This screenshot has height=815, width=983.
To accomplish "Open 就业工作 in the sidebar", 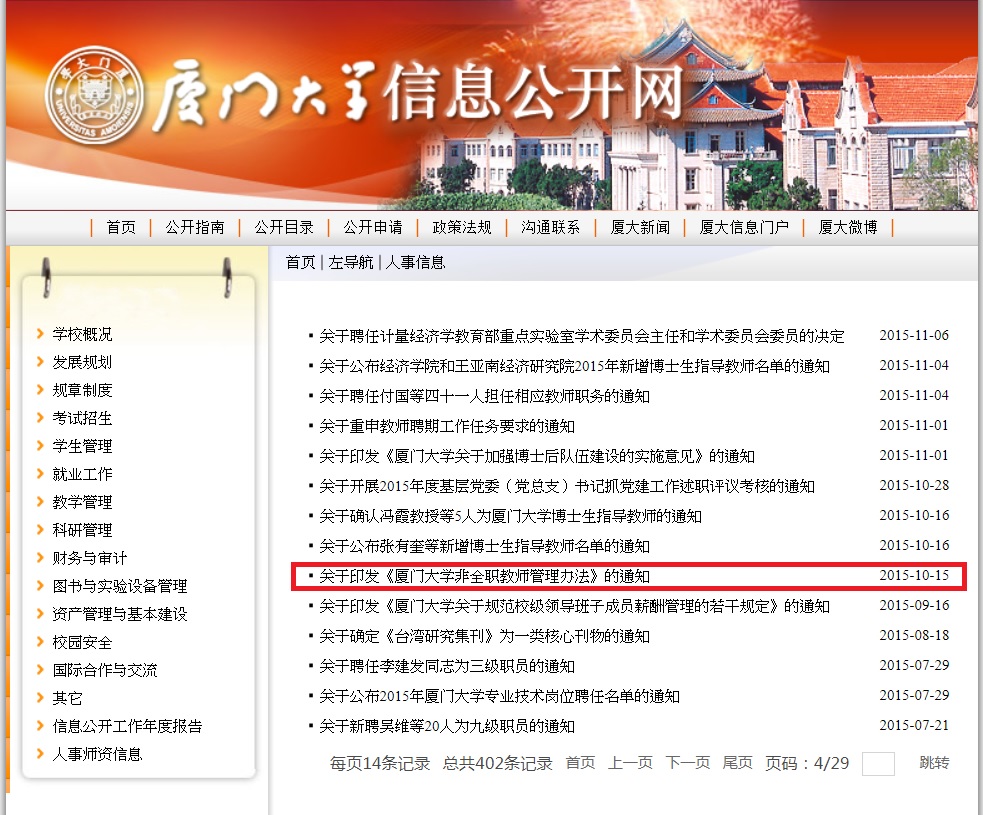I will (82, 474).
